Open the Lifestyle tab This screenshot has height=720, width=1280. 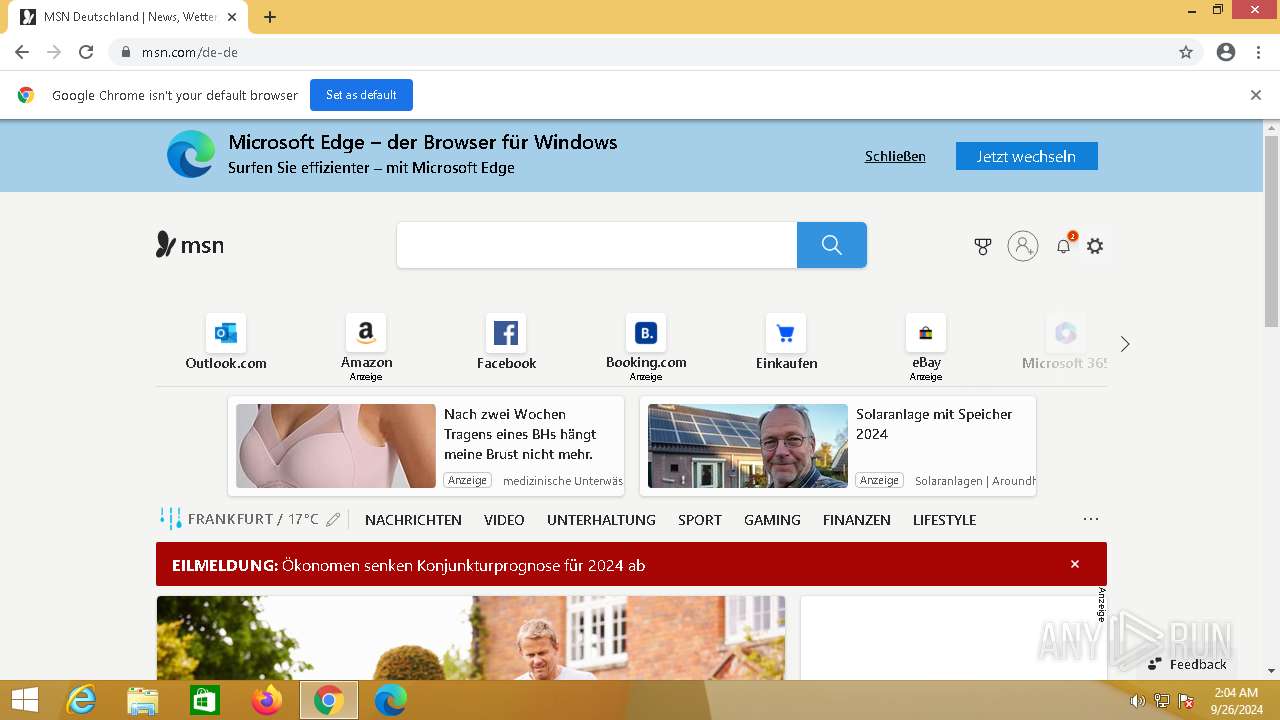[944, 520]
